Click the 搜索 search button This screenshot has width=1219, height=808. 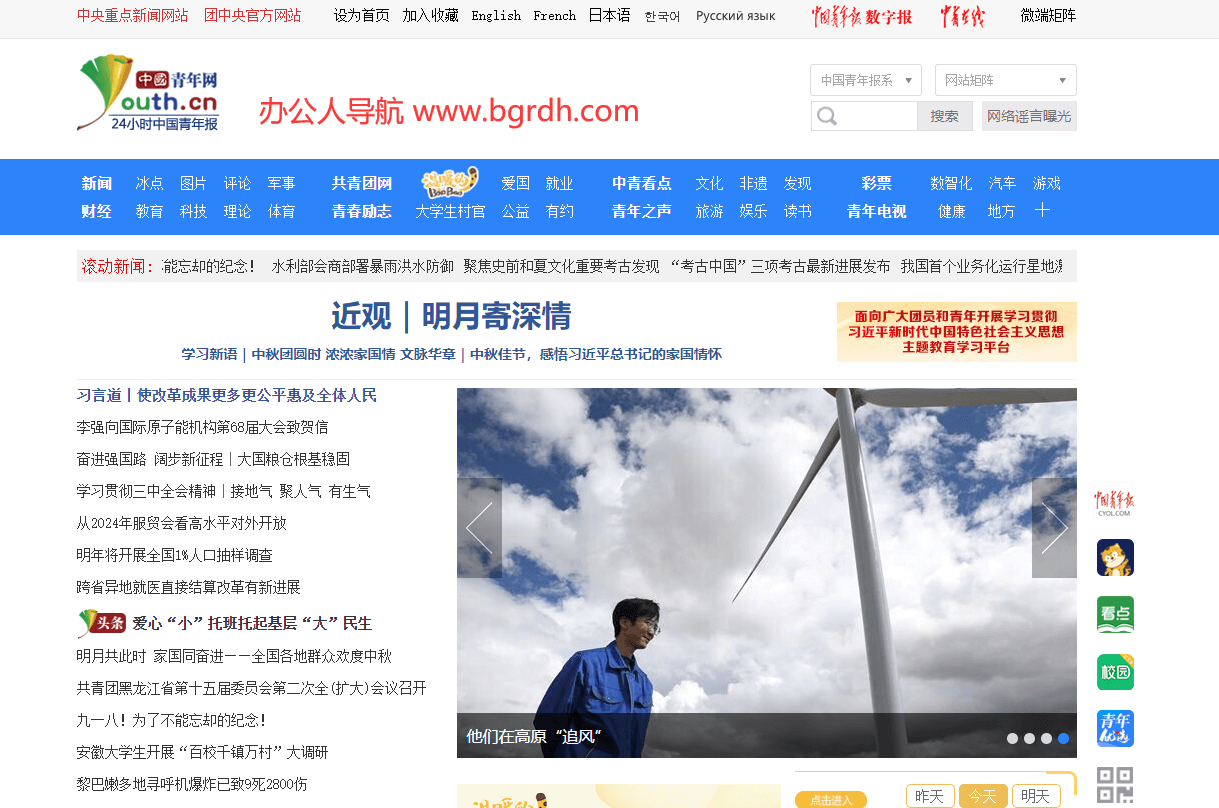click(x=944, y=116)
